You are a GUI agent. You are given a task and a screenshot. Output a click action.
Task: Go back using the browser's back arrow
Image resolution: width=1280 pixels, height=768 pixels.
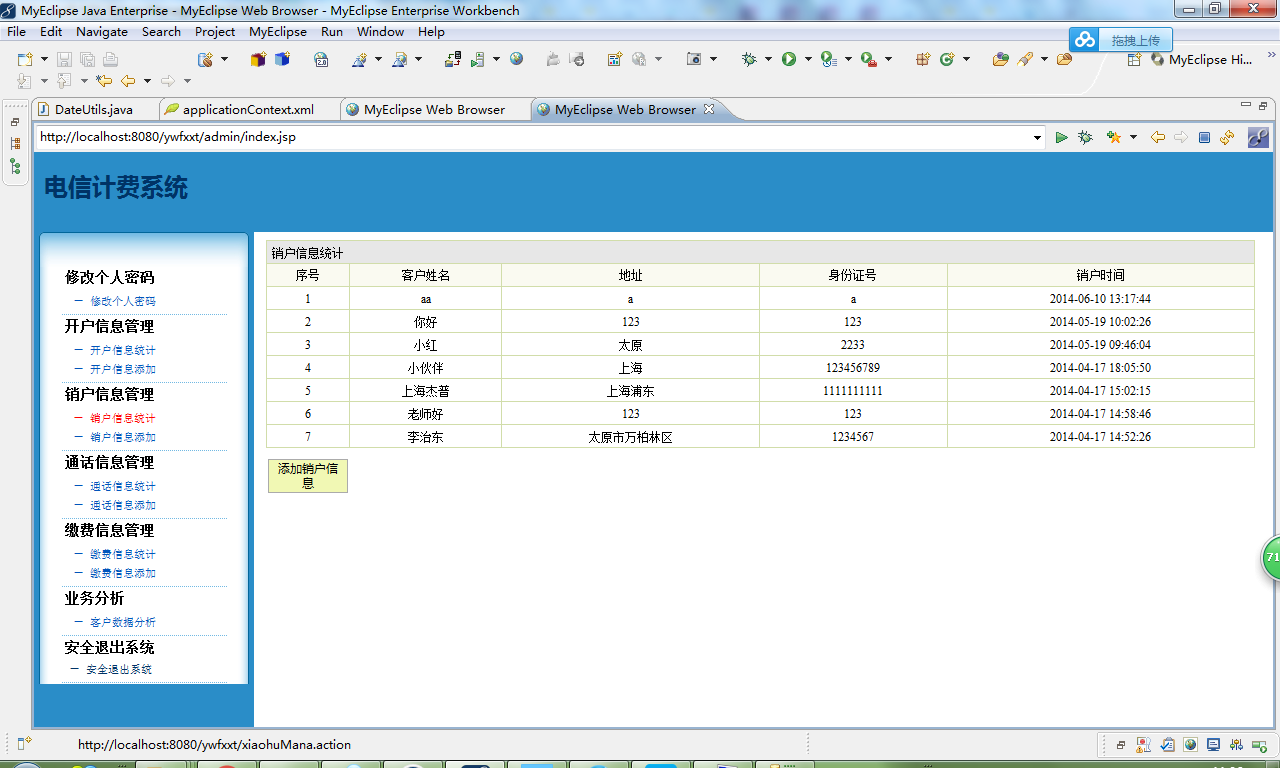1157,137
